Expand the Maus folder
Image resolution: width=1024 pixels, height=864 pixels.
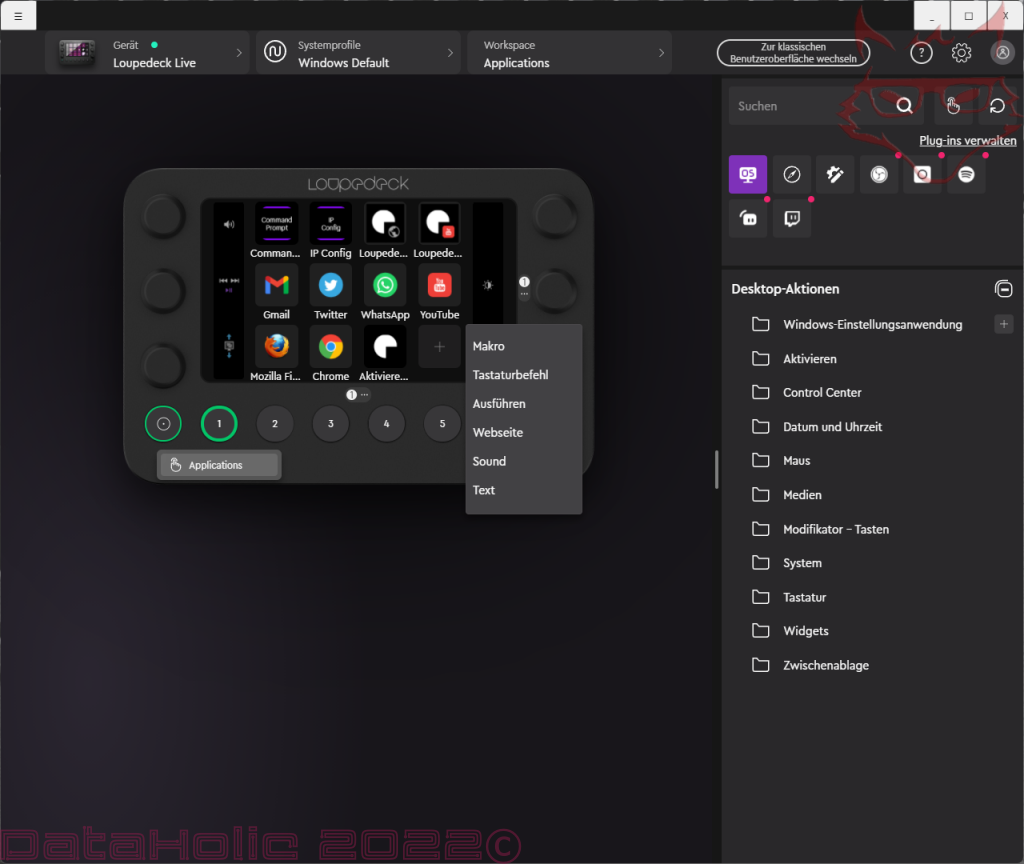coord(781,460)
